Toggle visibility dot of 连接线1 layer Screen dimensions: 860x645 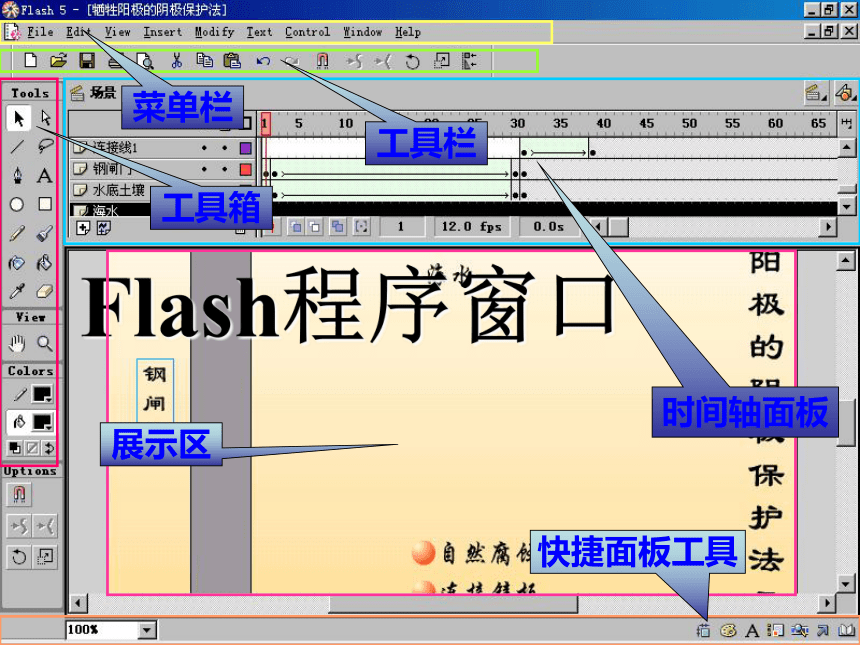pos(204,148)
